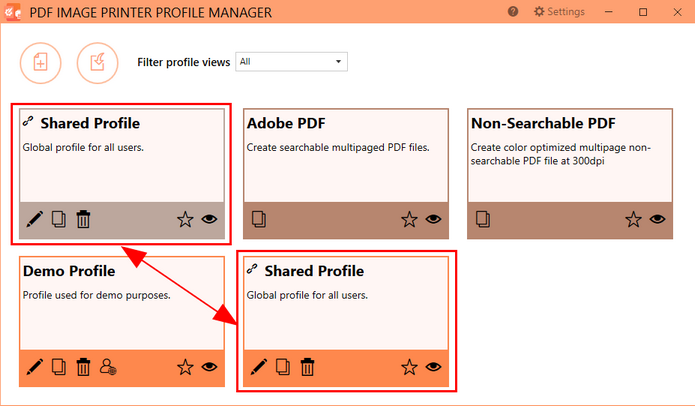Delete the orange Shared Profile with trash icon
Image resolution: width=695 pixels, height=406 pixels.
[308, 367]
